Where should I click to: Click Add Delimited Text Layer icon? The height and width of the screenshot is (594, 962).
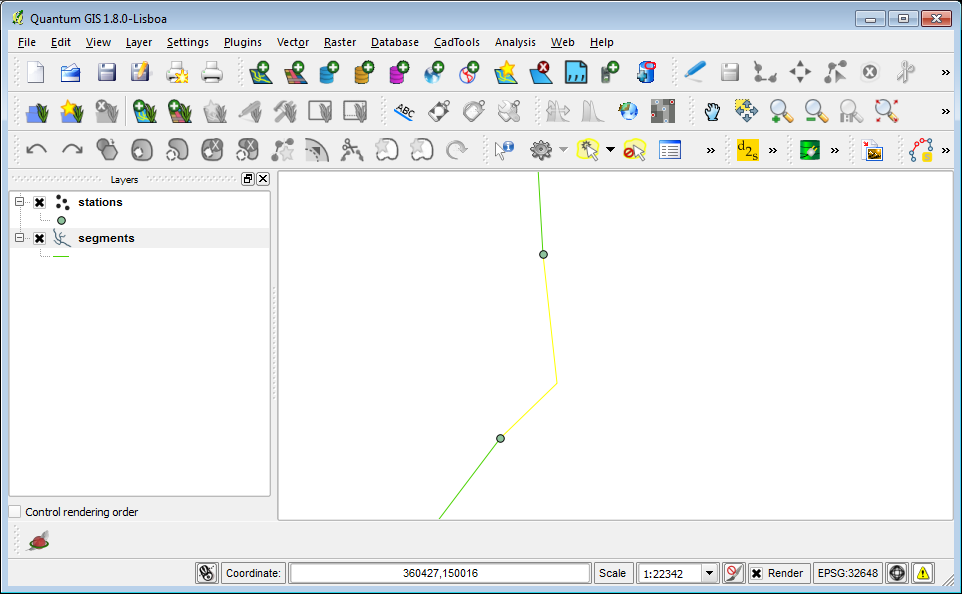pos(575,72)
